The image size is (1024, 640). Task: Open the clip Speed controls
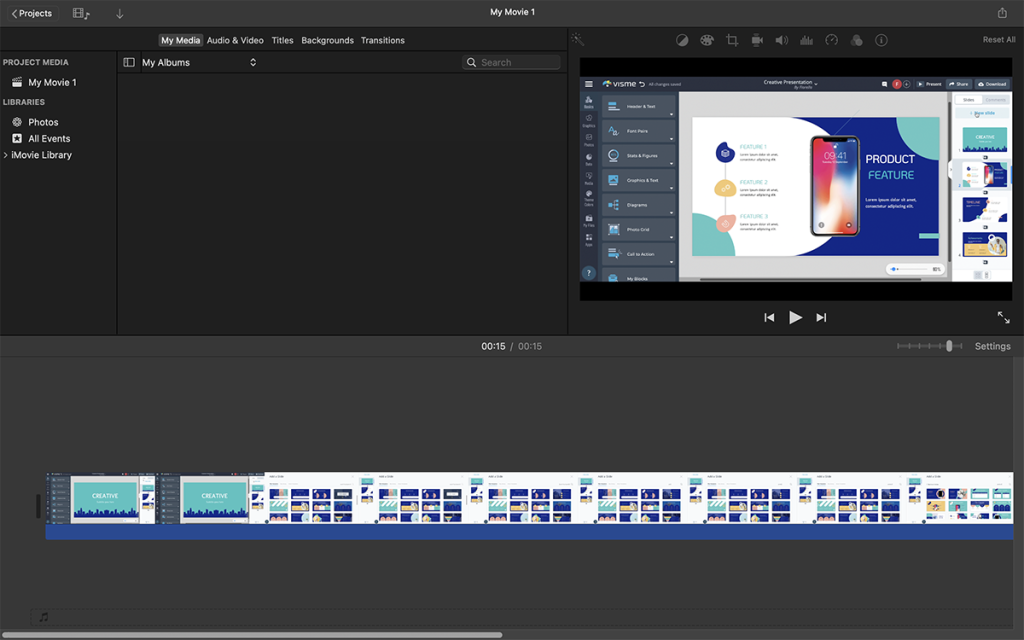(x=831, y=40)
